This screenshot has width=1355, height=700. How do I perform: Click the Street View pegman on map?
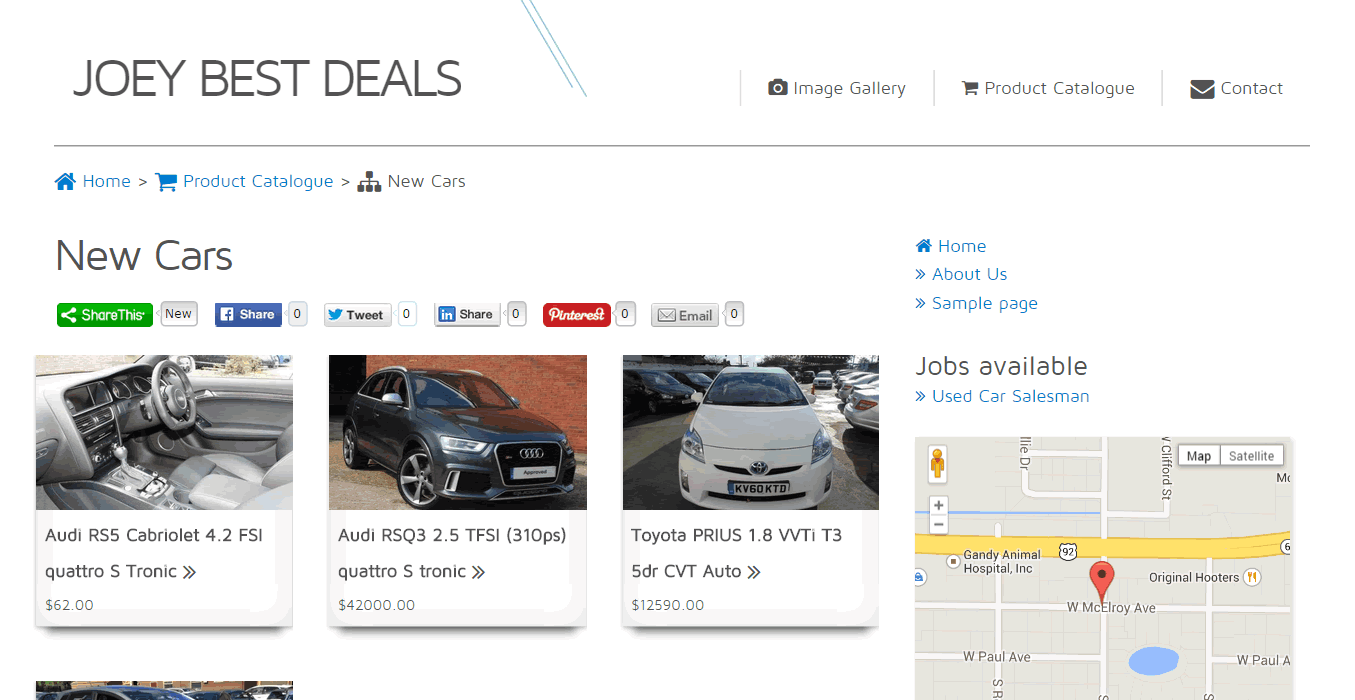click(x=937, y=464)
